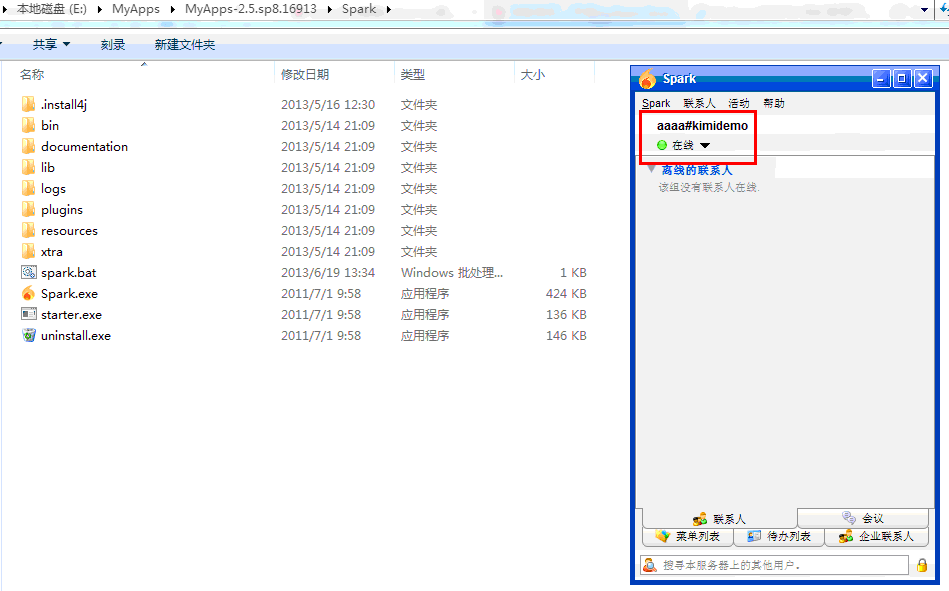
Task: Close the Spark window
Action: pos(922,79)
